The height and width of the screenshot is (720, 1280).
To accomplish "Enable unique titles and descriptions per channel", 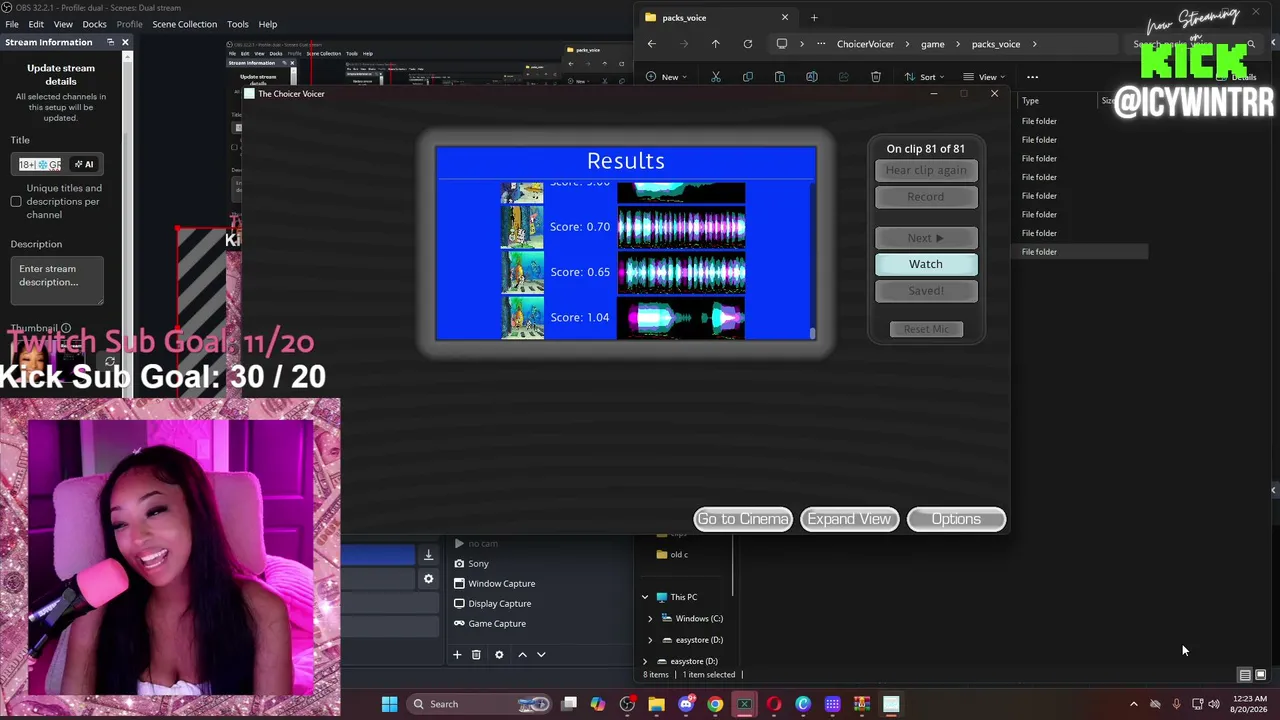I will (16, 202).
